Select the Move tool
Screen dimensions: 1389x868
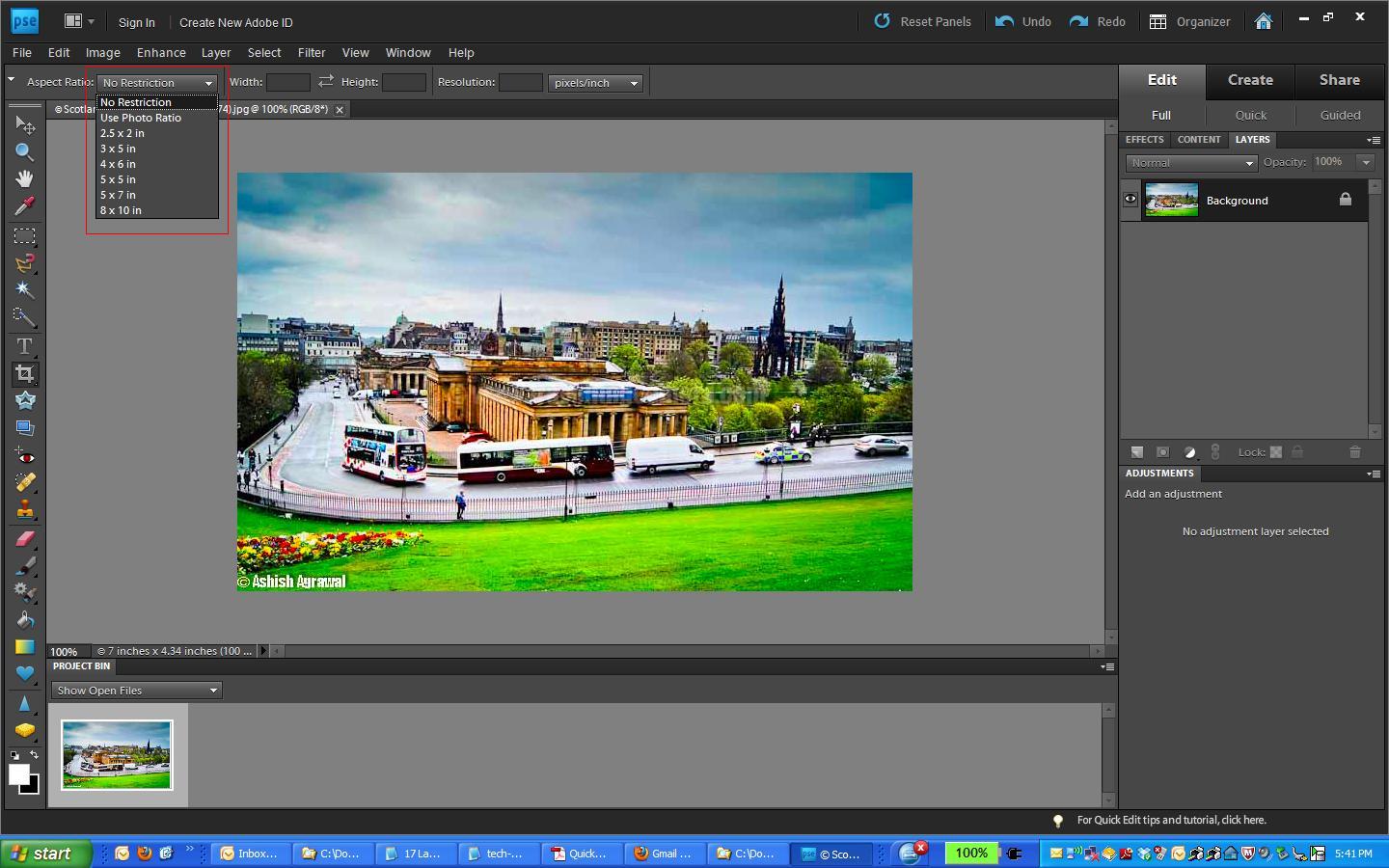tap(24, 124)
